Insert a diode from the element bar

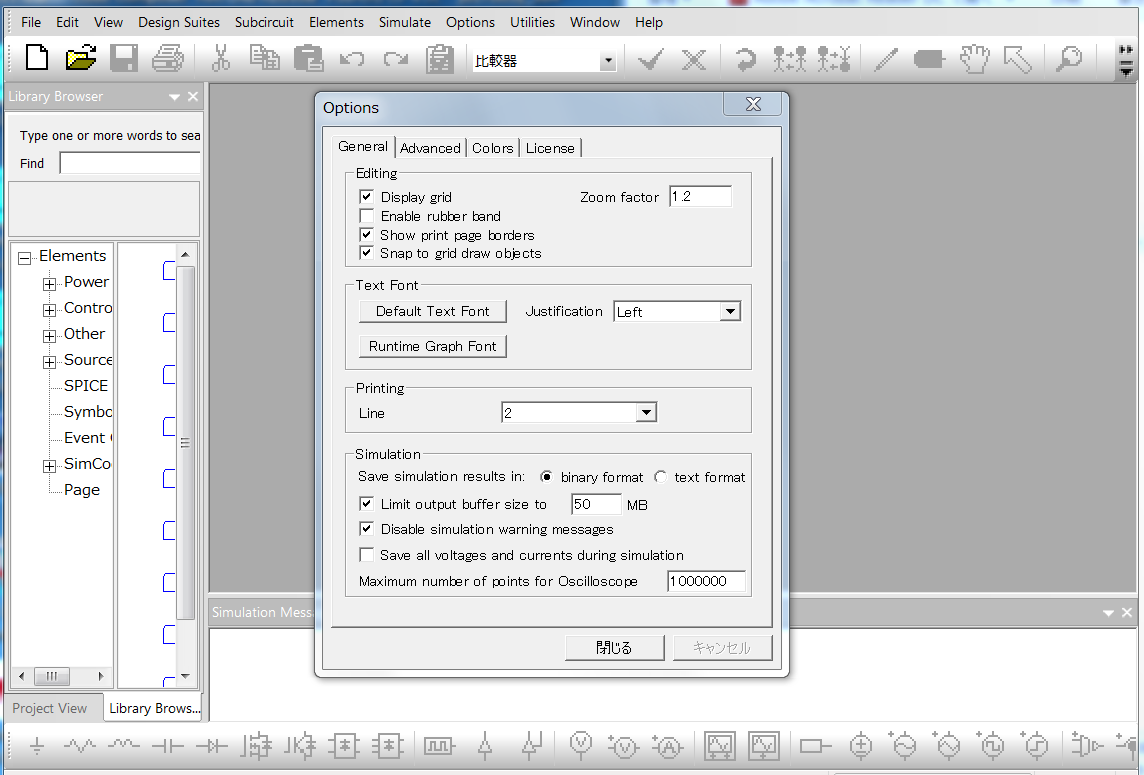click(212, 746)
